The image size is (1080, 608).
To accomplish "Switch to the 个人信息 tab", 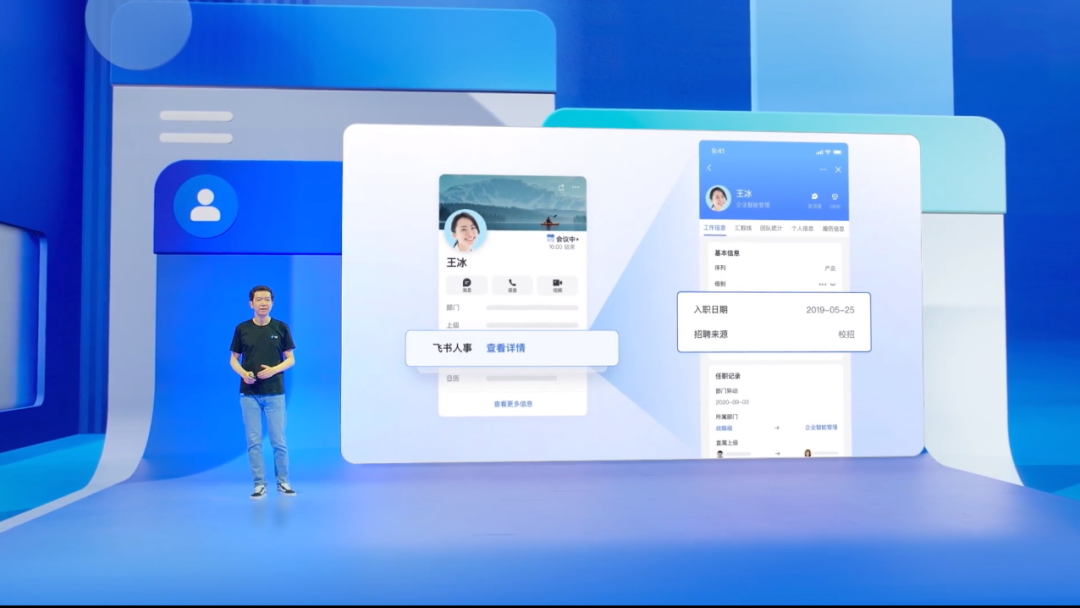I will coord(802,228).
